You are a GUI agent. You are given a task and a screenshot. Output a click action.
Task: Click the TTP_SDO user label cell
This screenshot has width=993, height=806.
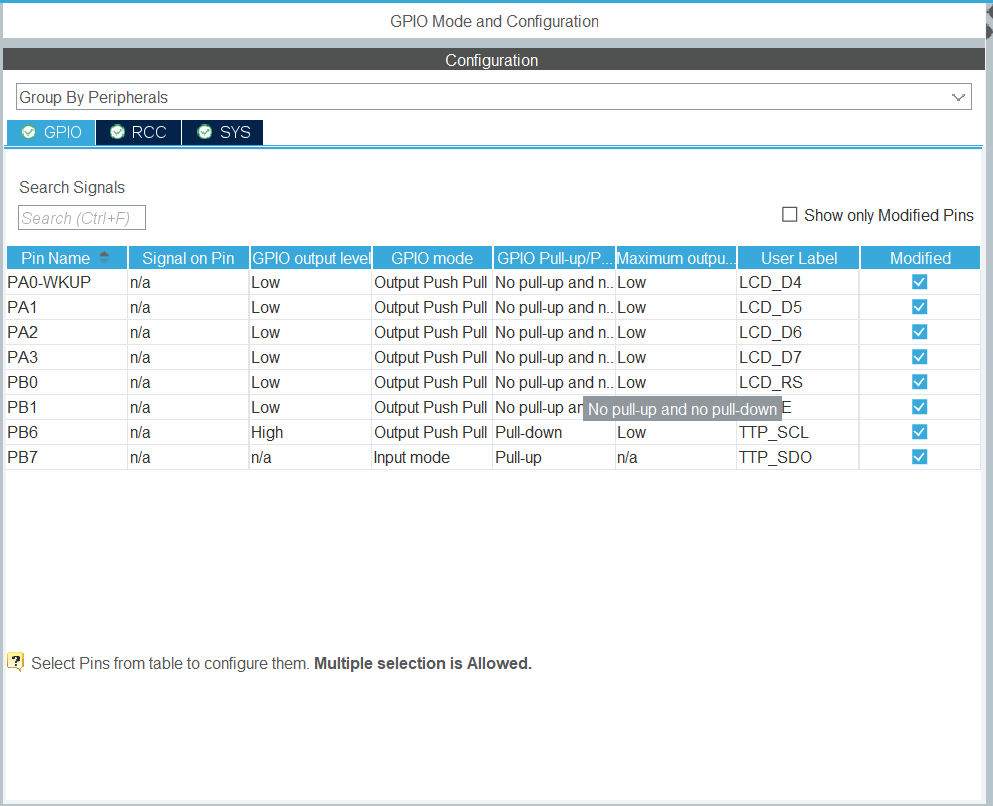pos(798,457)
